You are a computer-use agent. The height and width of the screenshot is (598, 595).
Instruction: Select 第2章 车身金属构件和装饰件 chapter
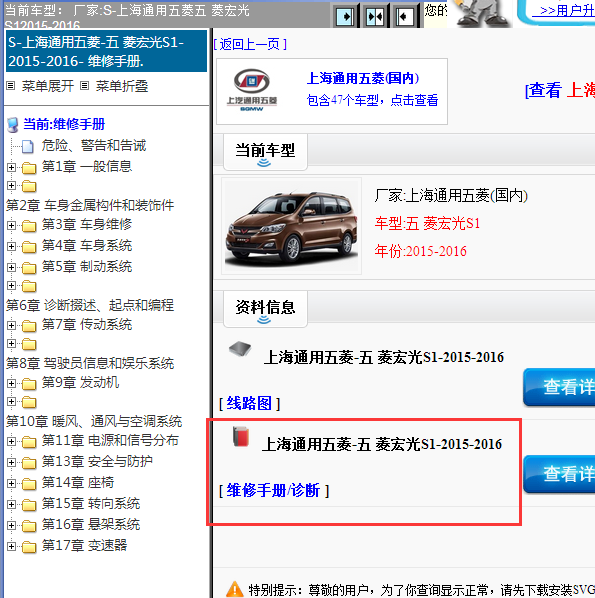coord(90,205)
